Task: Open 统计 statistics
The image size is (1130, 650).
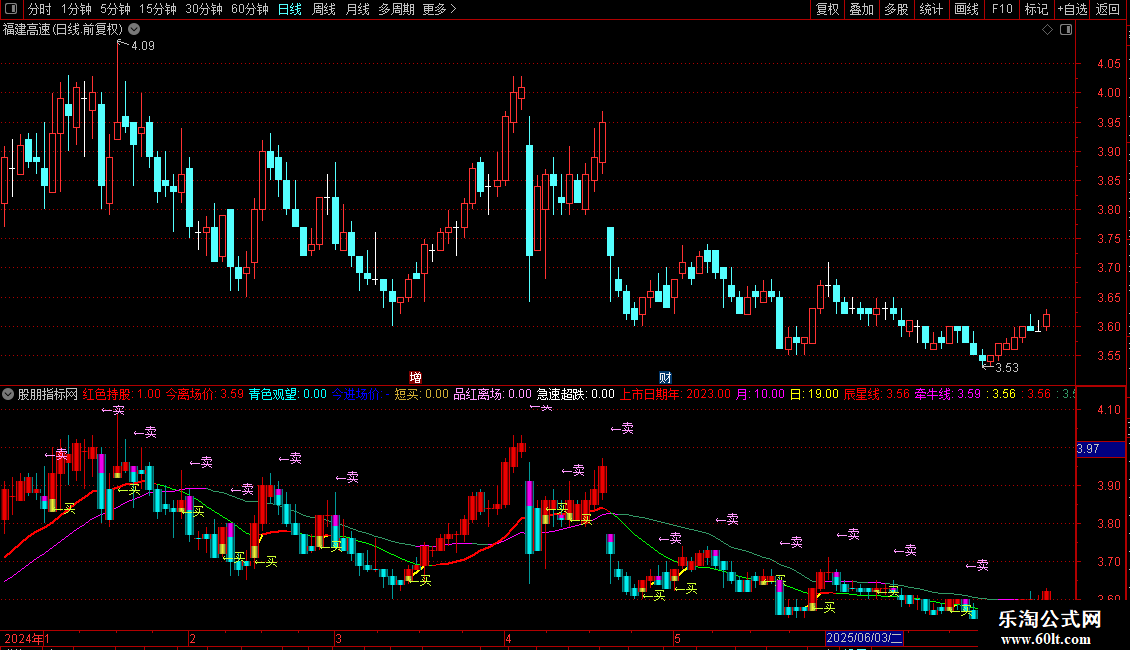Action: pyautogui.click(x=931, y=9)
